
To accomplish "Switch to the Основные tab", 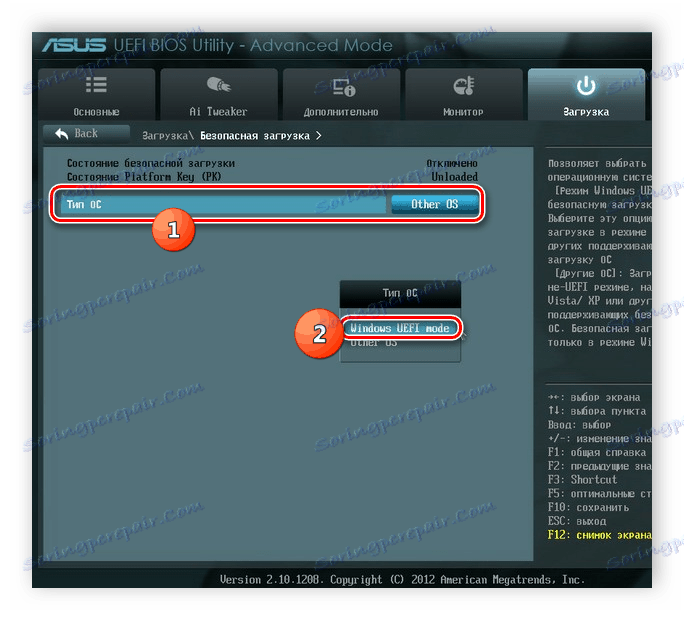I will coord(96,94).
